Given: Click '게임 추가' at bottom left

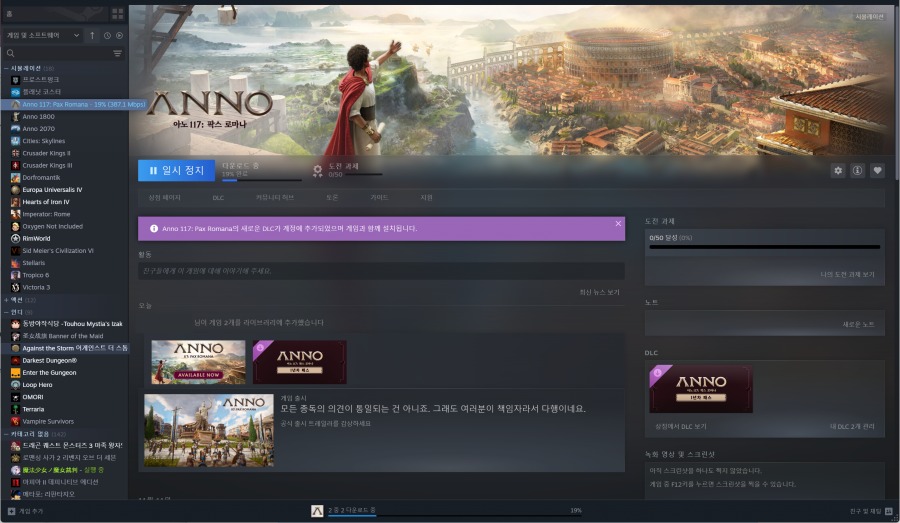Looking at the screenshot, I should pos(26,511).
